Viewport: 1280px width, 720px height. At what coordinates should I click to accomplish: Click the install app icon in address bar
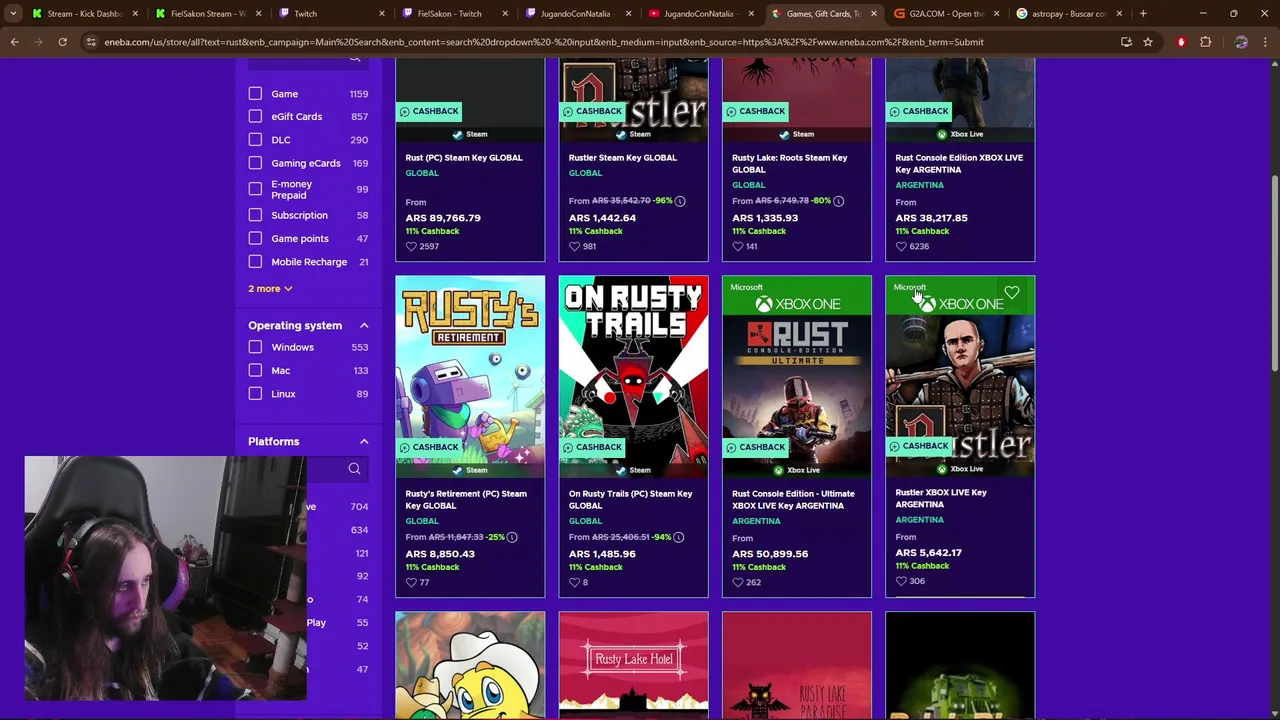pos(1126,42)
